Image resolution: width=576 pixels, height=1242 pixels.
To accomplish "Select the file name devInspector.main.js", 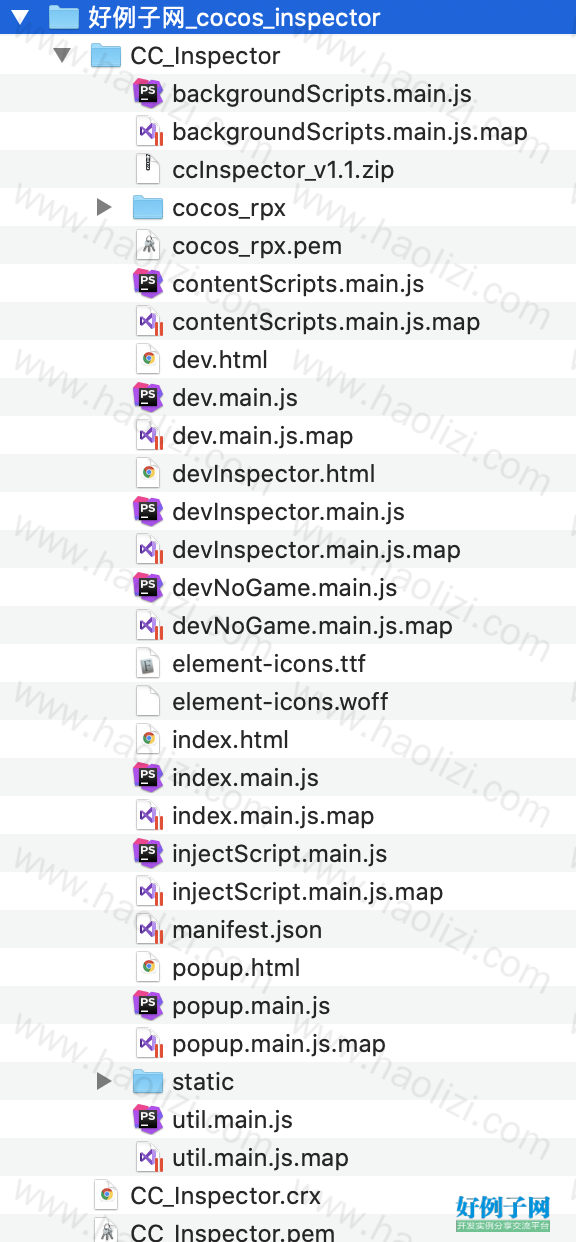I will (x=288, y=512).
